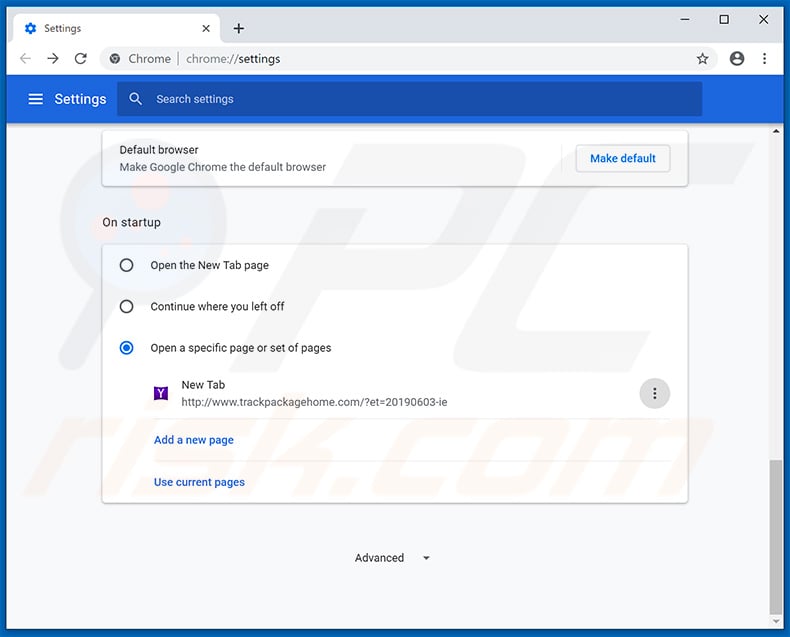Open more actions for the trackpackagehome startup page

coord(654,393)
